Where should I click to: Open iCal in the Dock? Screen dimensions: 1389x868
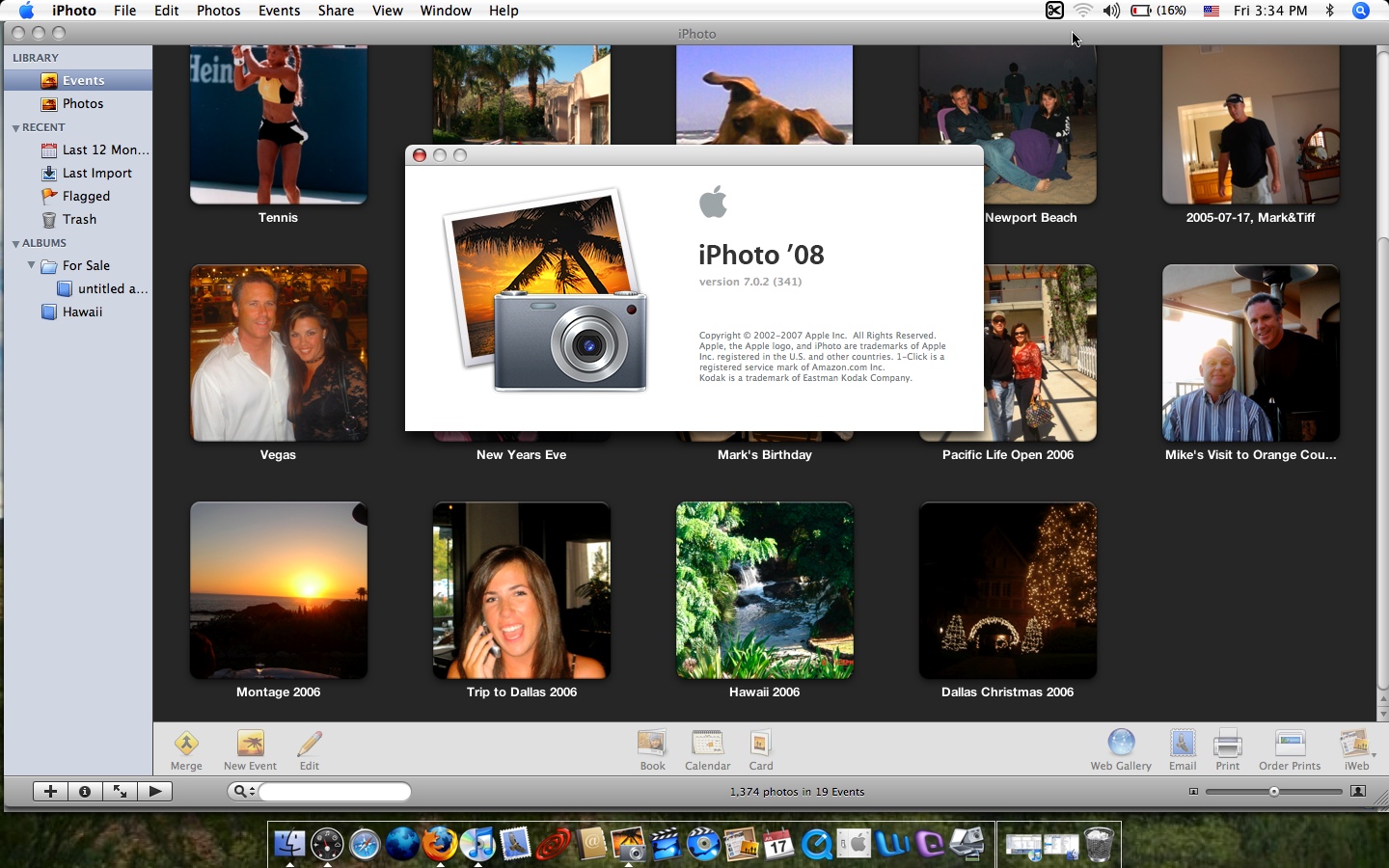click(778, 844)
